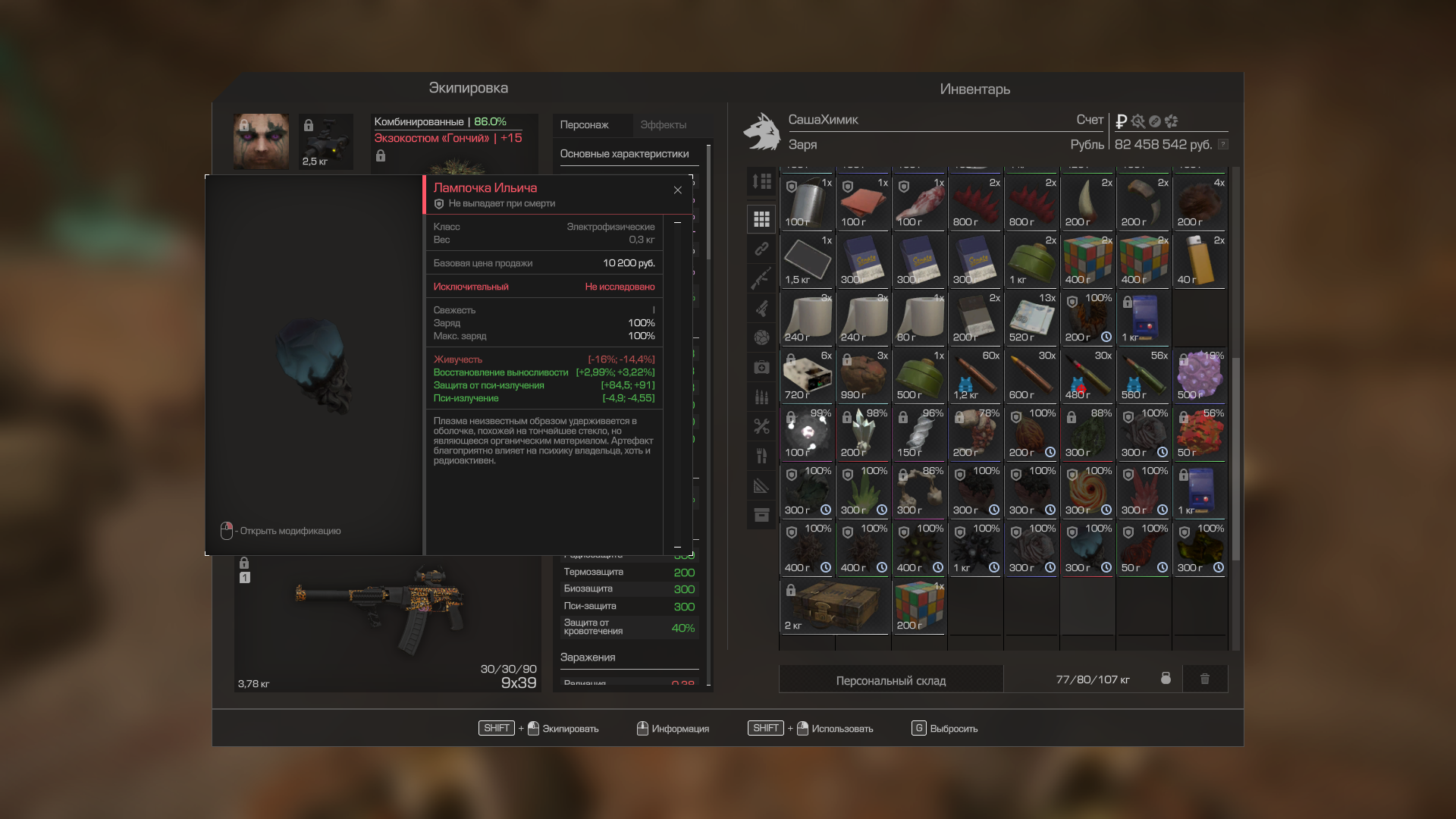1456x819 pixels.
Task: Select the 60x ammo stack 1,2 кг
Action: click(x=976, y=375)
